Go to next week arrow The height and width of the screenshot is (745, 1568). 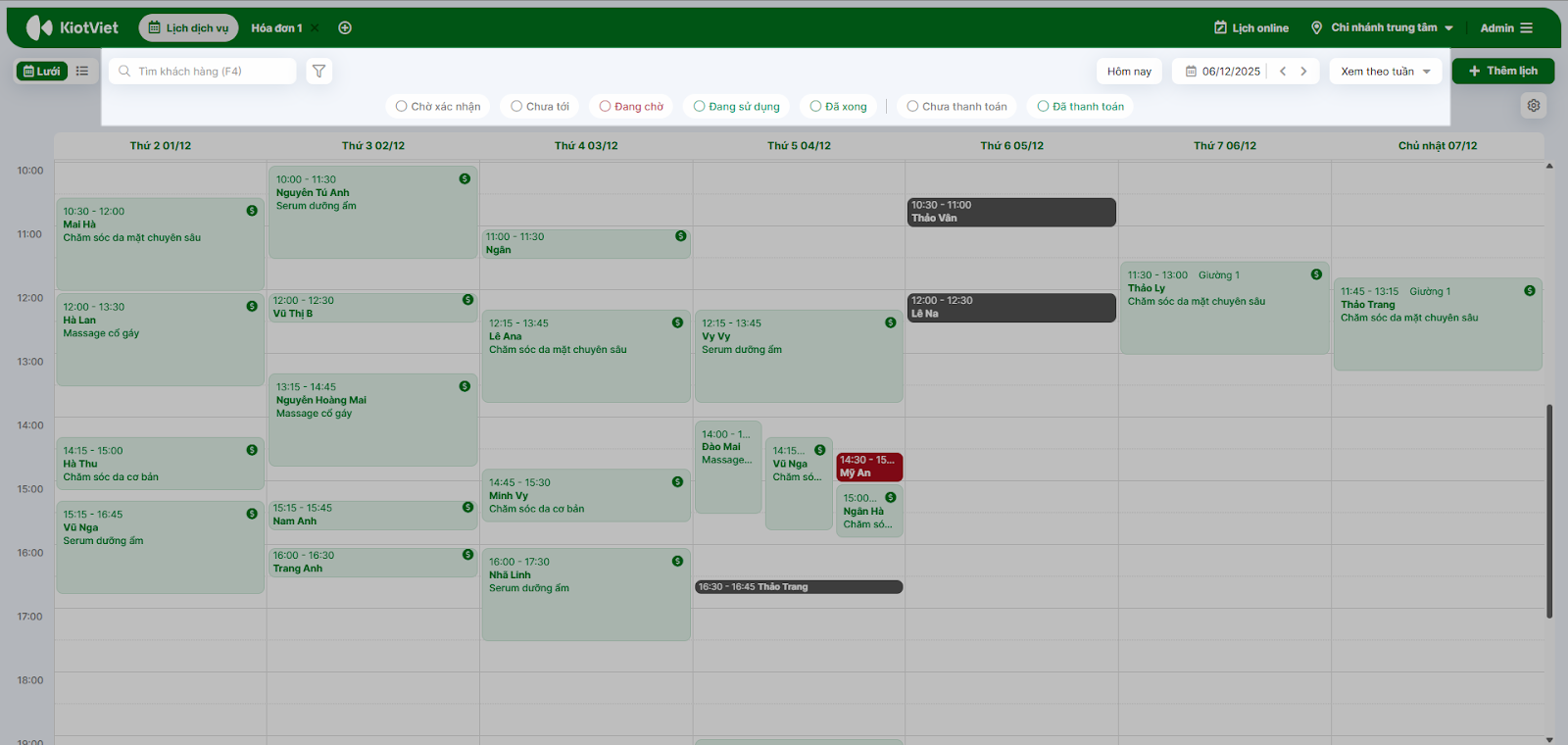coord(1303,71)
